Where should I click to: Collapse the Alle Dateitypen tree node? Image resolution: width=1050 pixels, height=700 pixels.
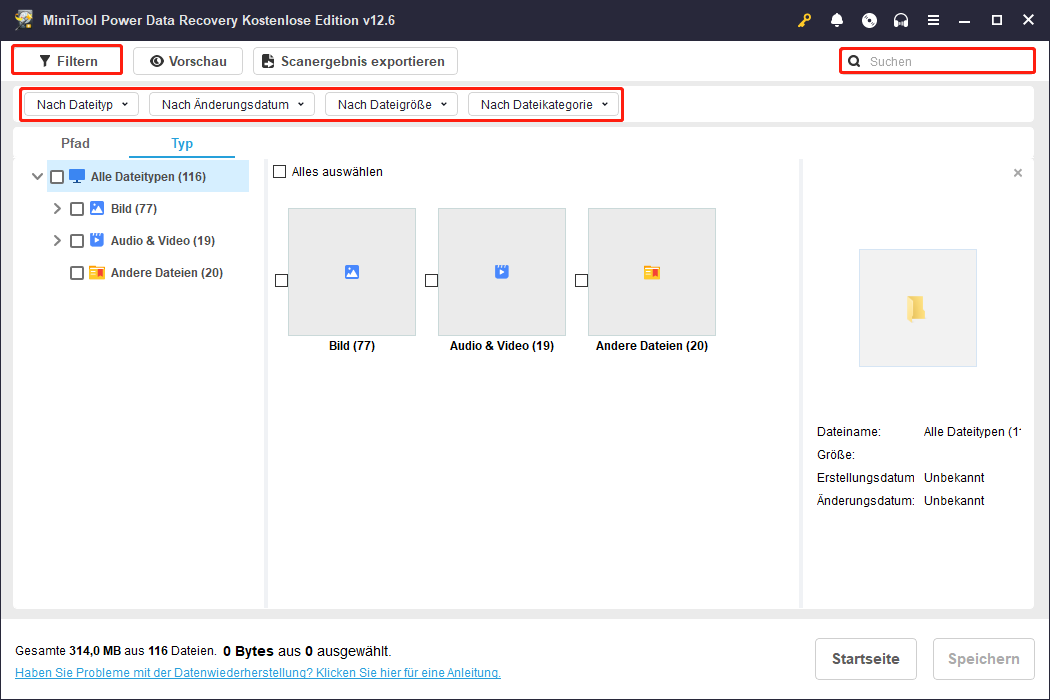[x=38, y=177]
